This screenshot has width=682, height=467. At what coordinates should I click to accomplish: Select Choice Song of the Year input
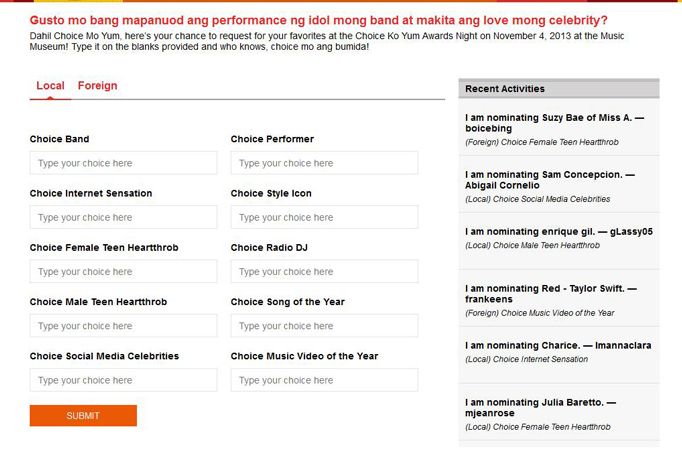pos(324,326)
